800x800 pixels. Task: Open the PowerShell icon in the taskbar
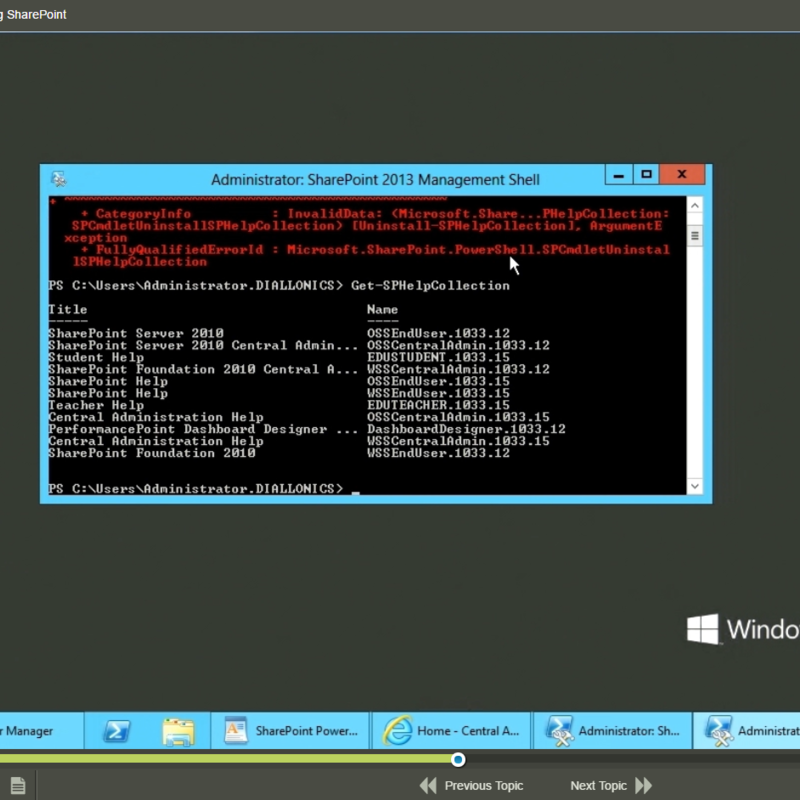click(x=116, y=731)
